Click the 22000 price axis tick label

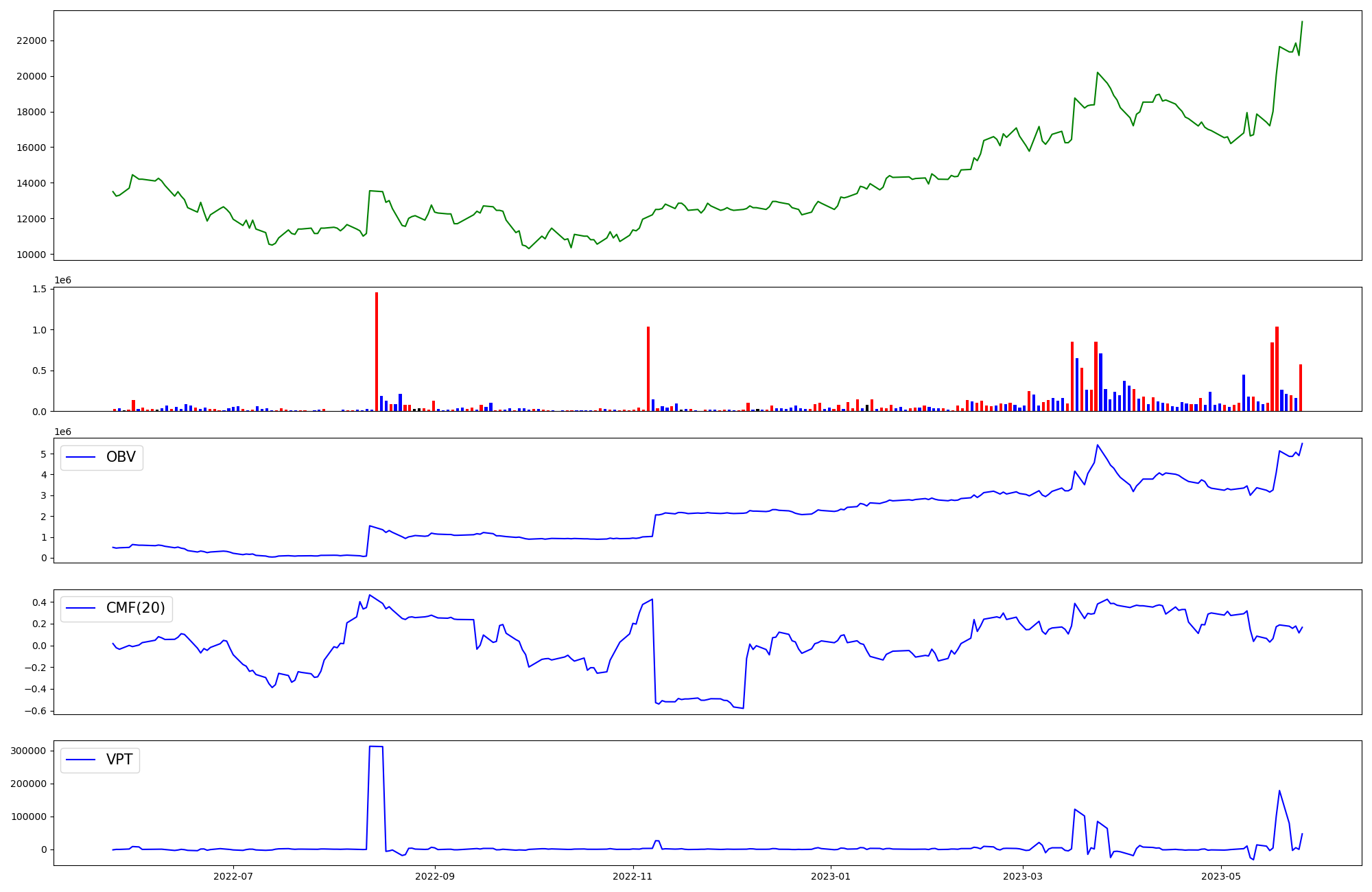pyautogui.click(x=31, y=40)
